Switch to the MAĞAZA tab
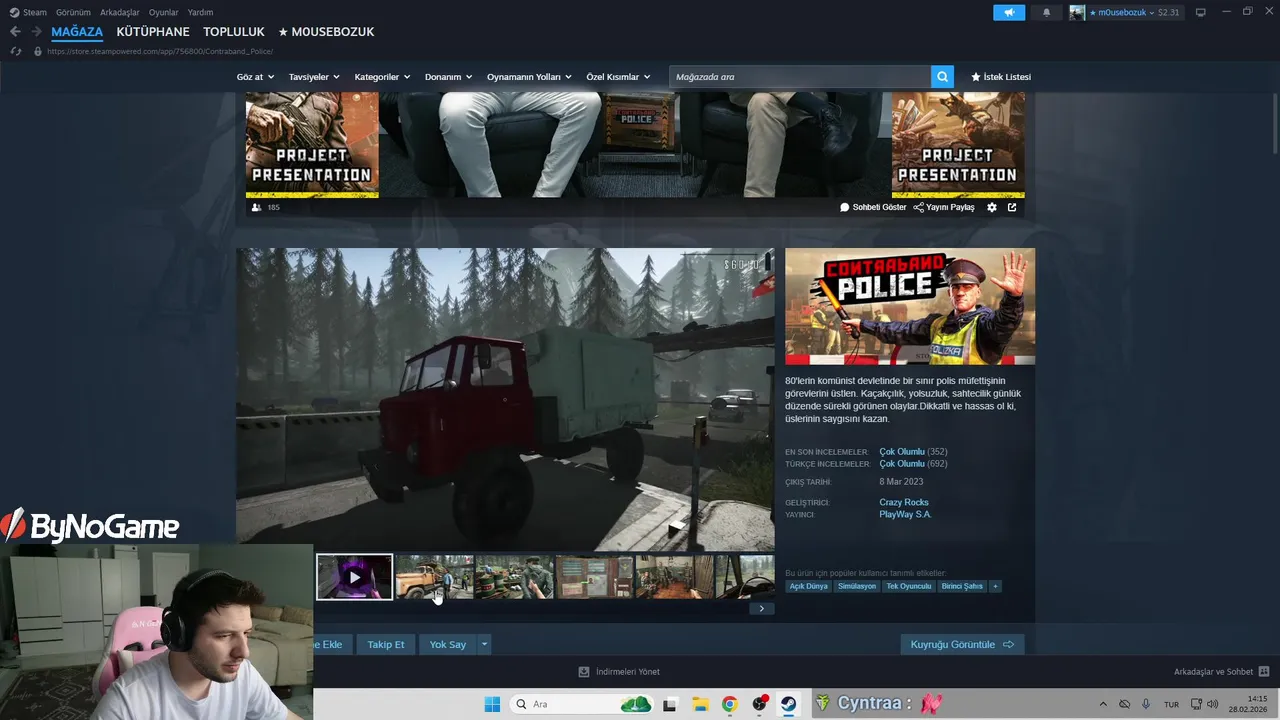 [x=77, y=32]
